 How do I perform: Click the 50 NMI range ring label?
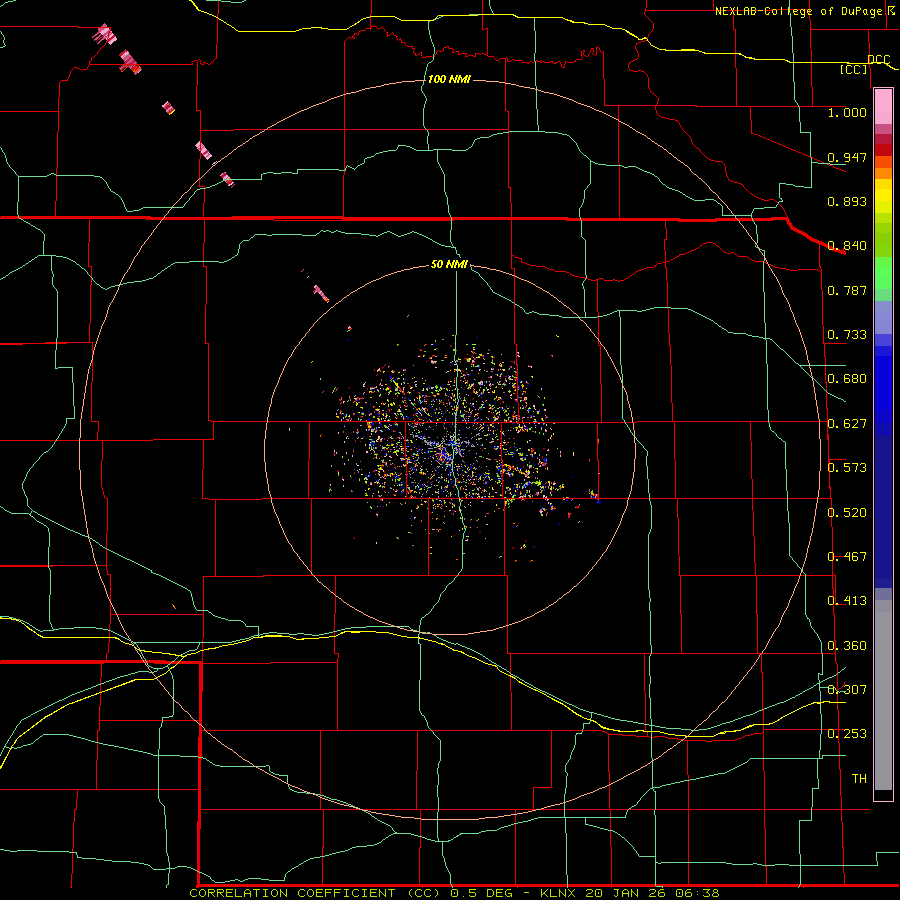coord(449,264)
